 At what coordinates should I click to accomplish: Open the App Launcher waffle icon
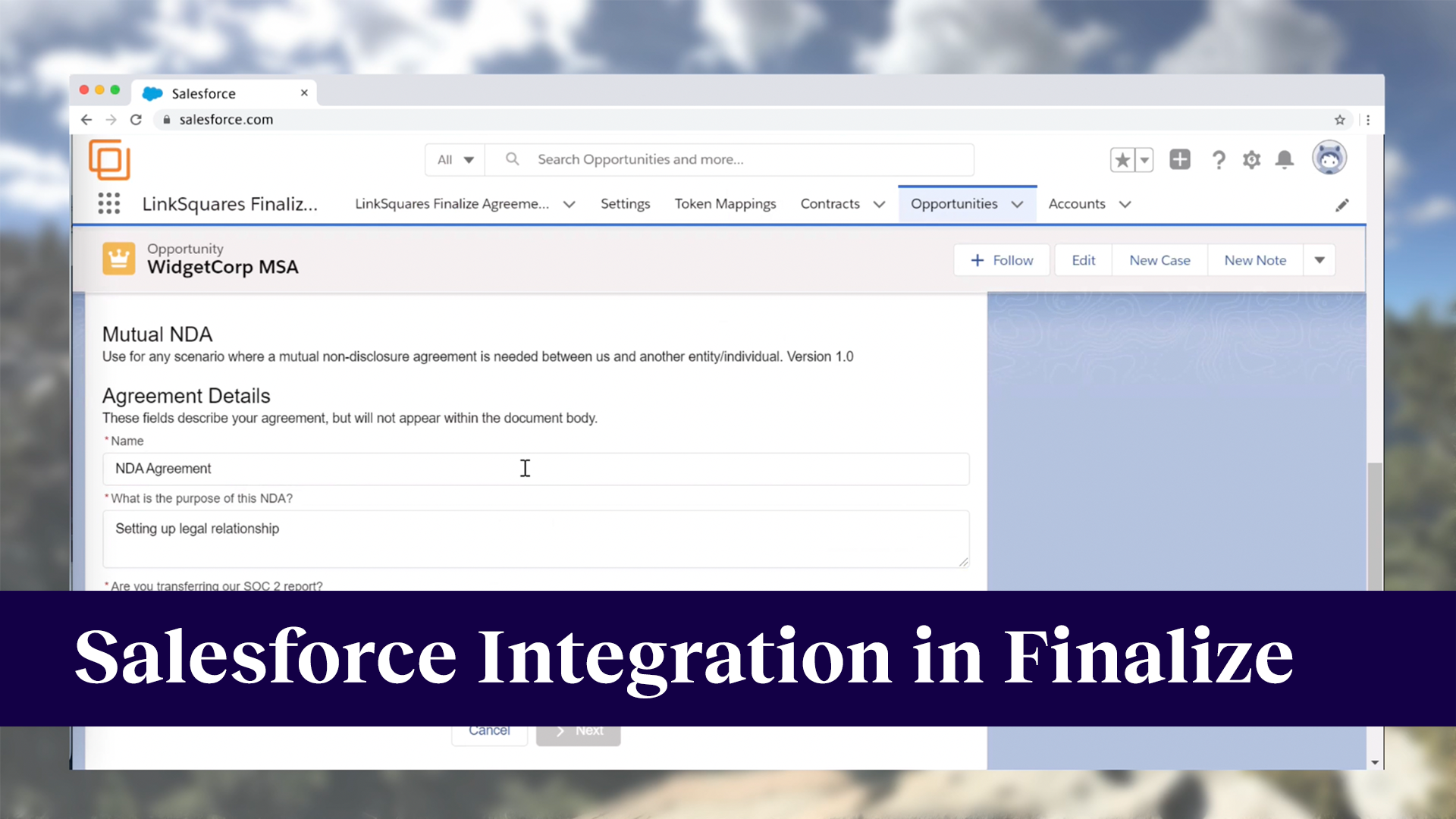[x=109, y=203]
